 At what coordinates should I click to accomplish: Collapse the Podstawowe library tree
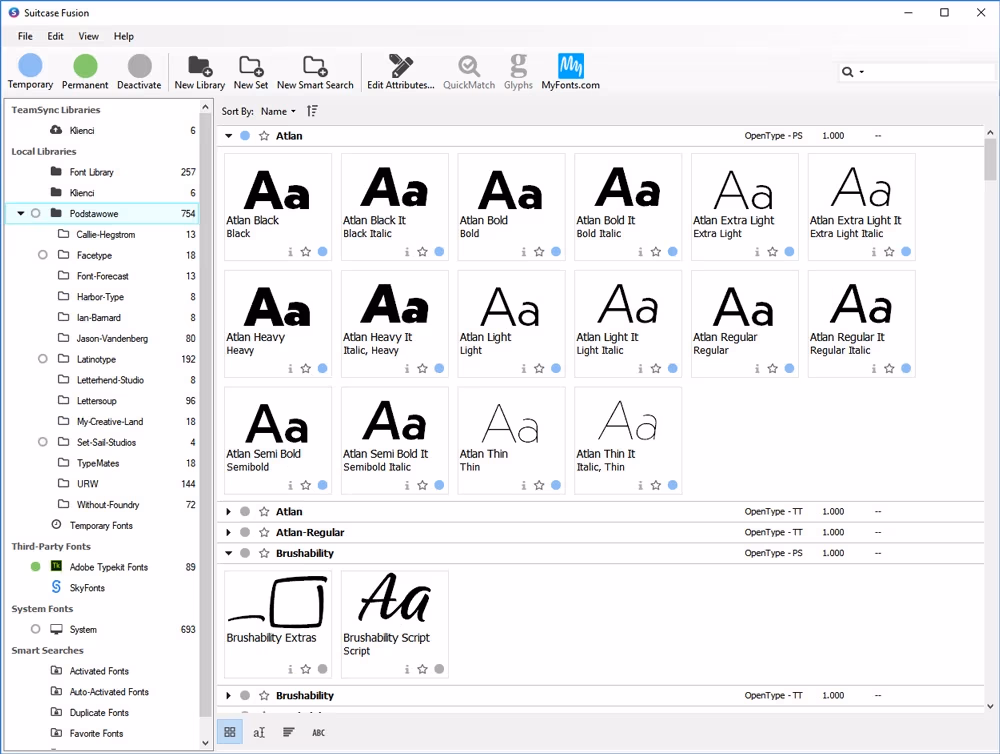tap(21, 213)
